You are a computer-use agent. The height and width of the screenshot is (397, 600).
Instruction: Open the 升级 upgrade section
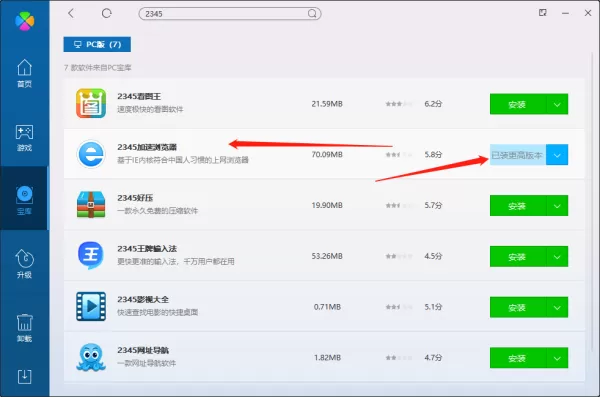point(24,264)
